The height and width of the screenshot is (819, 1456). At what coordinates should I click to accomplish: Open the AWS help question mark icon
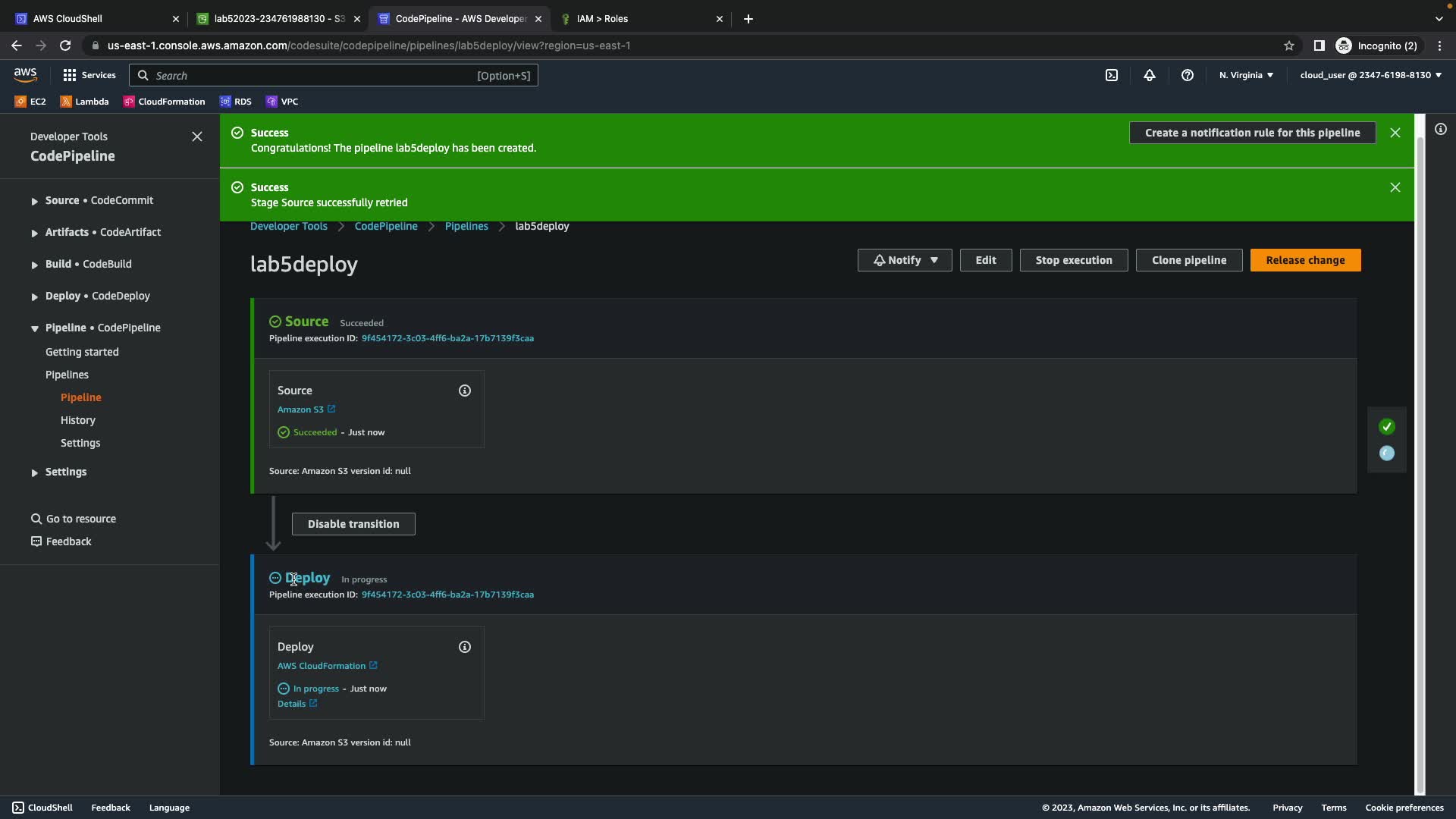pyautogui.click(x=1188, y=75)
